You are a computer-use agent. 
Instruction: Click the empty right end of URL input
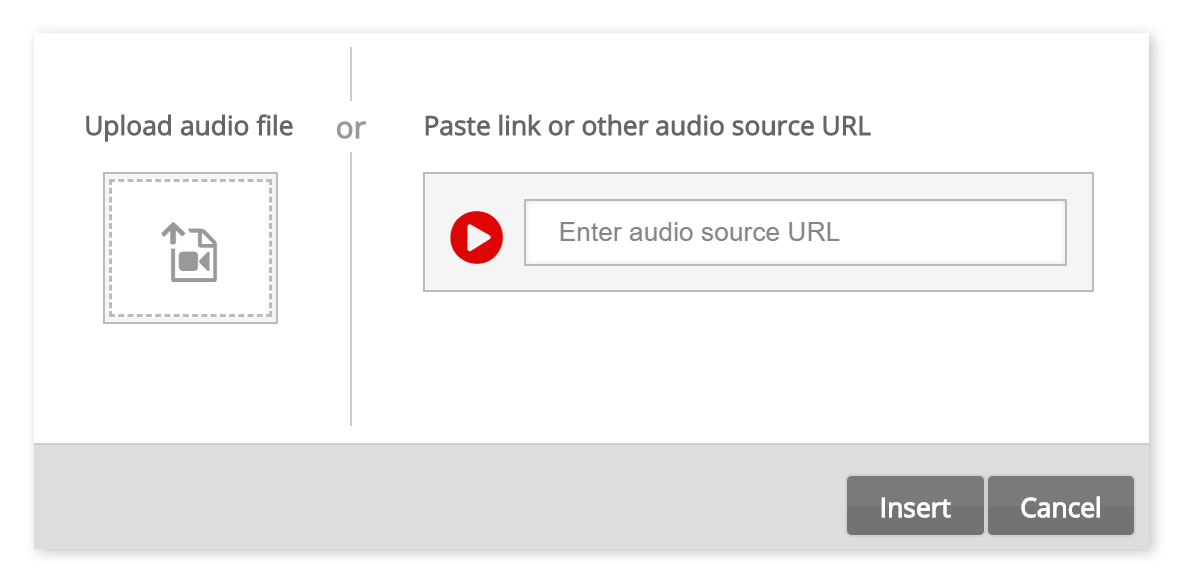(982, 232)
